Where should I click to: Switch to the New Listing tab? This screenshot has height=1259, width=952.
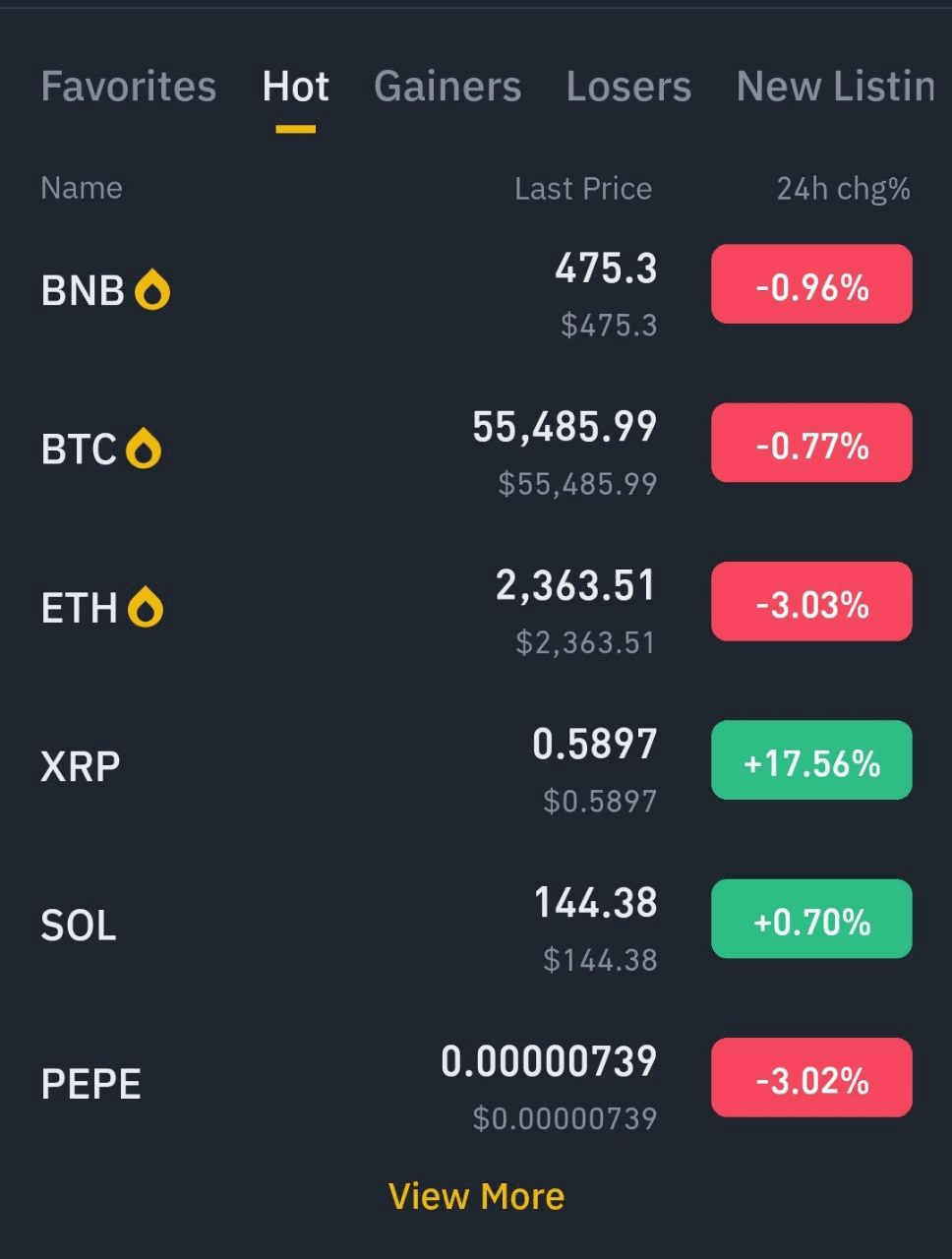pos(835,87)
